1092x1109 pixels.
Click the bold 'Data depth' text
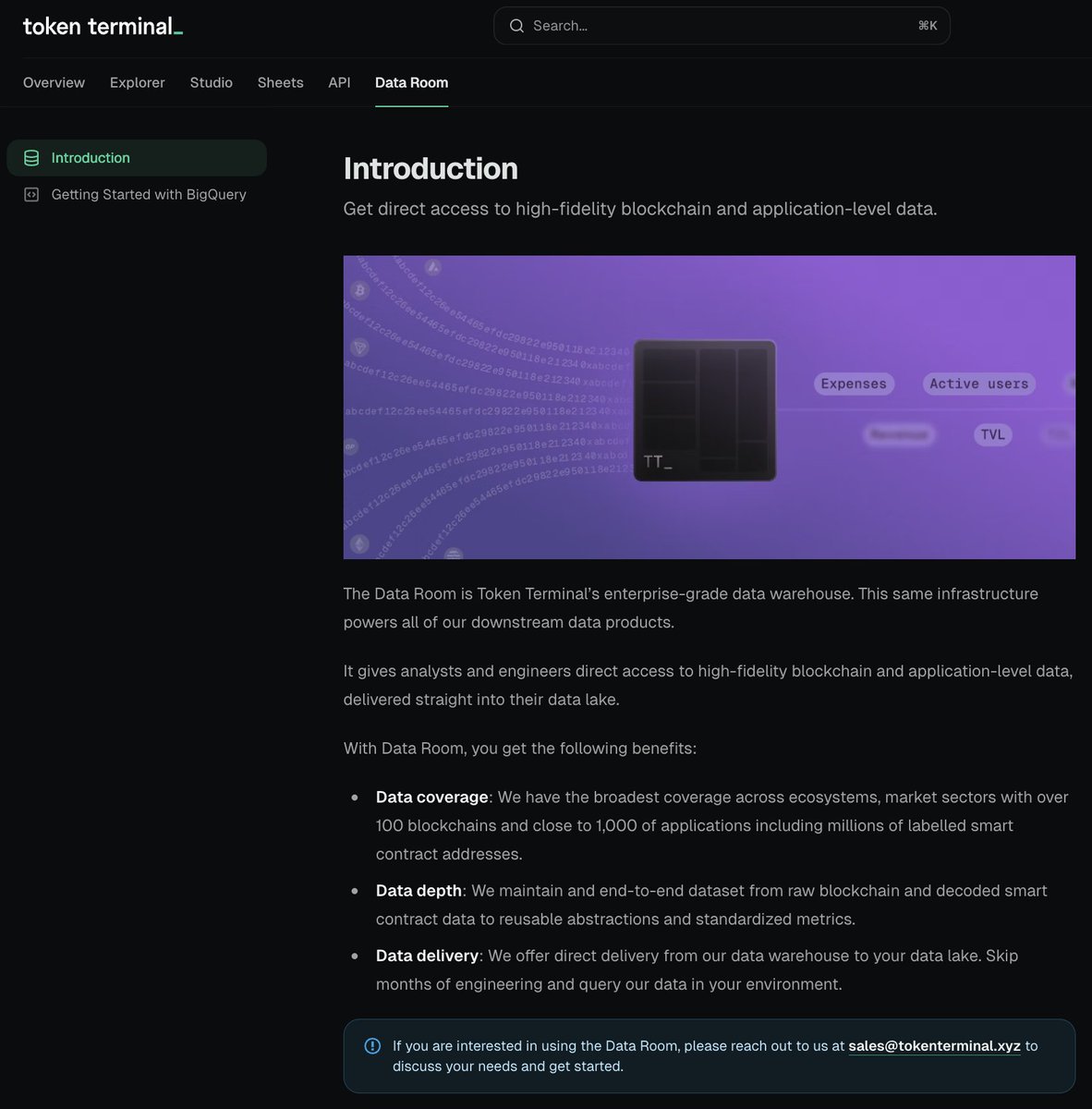coord(419,891)
